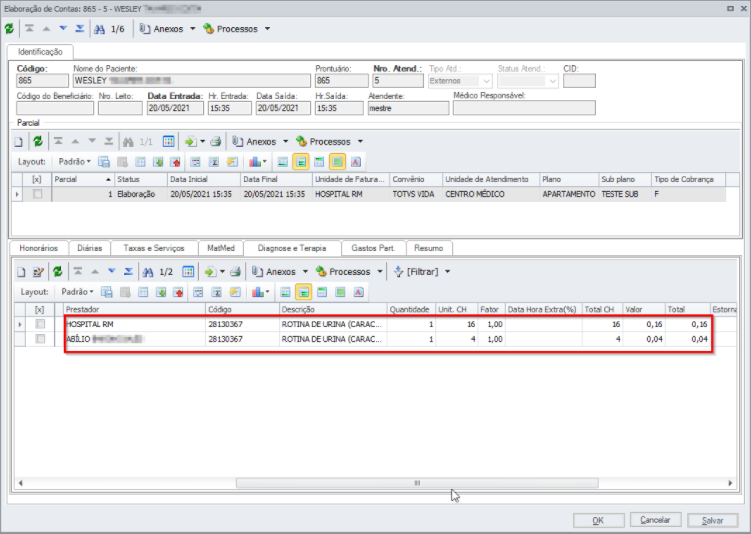Go to the first record in the top toolbar
751x534 pixels.
click(x=29, y=29)
